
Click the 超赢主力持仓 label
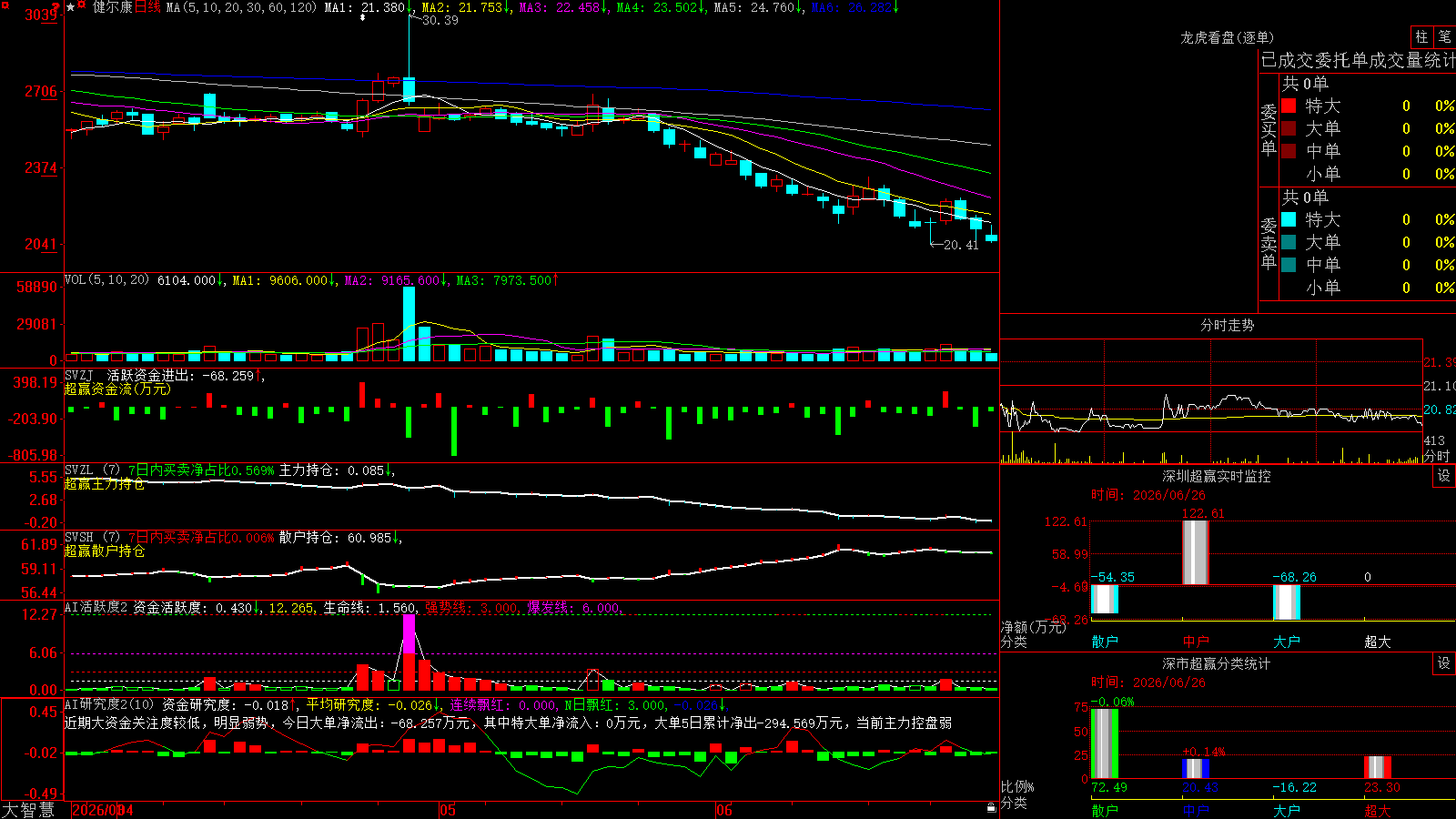[x=105, y=484]
